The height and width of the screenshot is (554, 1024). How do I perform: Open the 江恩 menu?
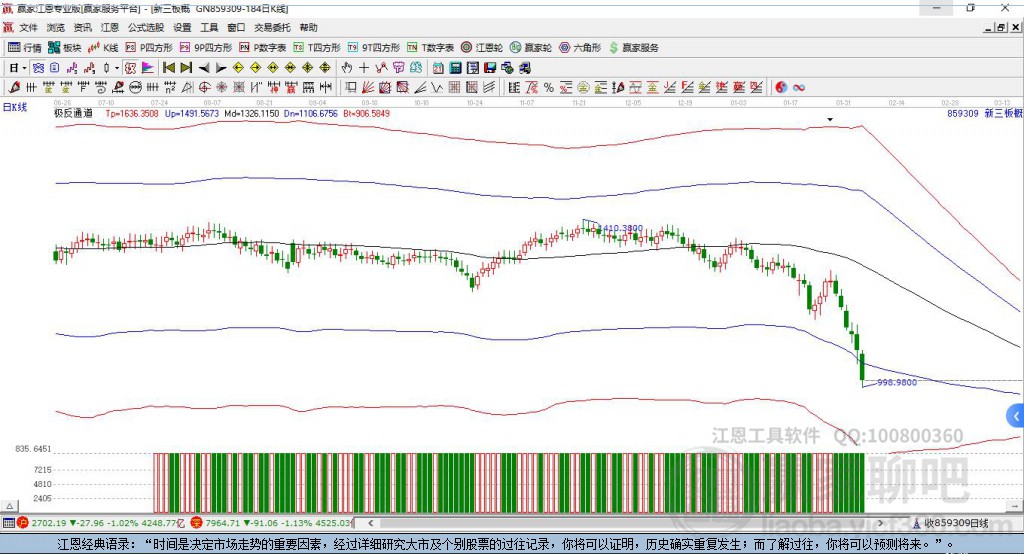pos(109,28)
